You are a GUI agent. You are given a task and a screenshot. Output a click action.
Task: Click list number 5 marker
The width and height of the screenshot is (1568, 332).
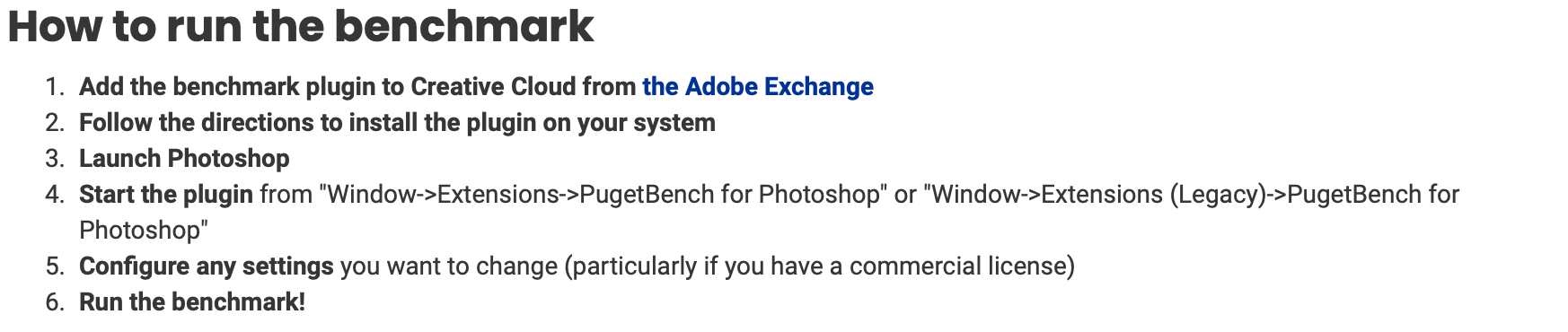click(x=56, y=266)
